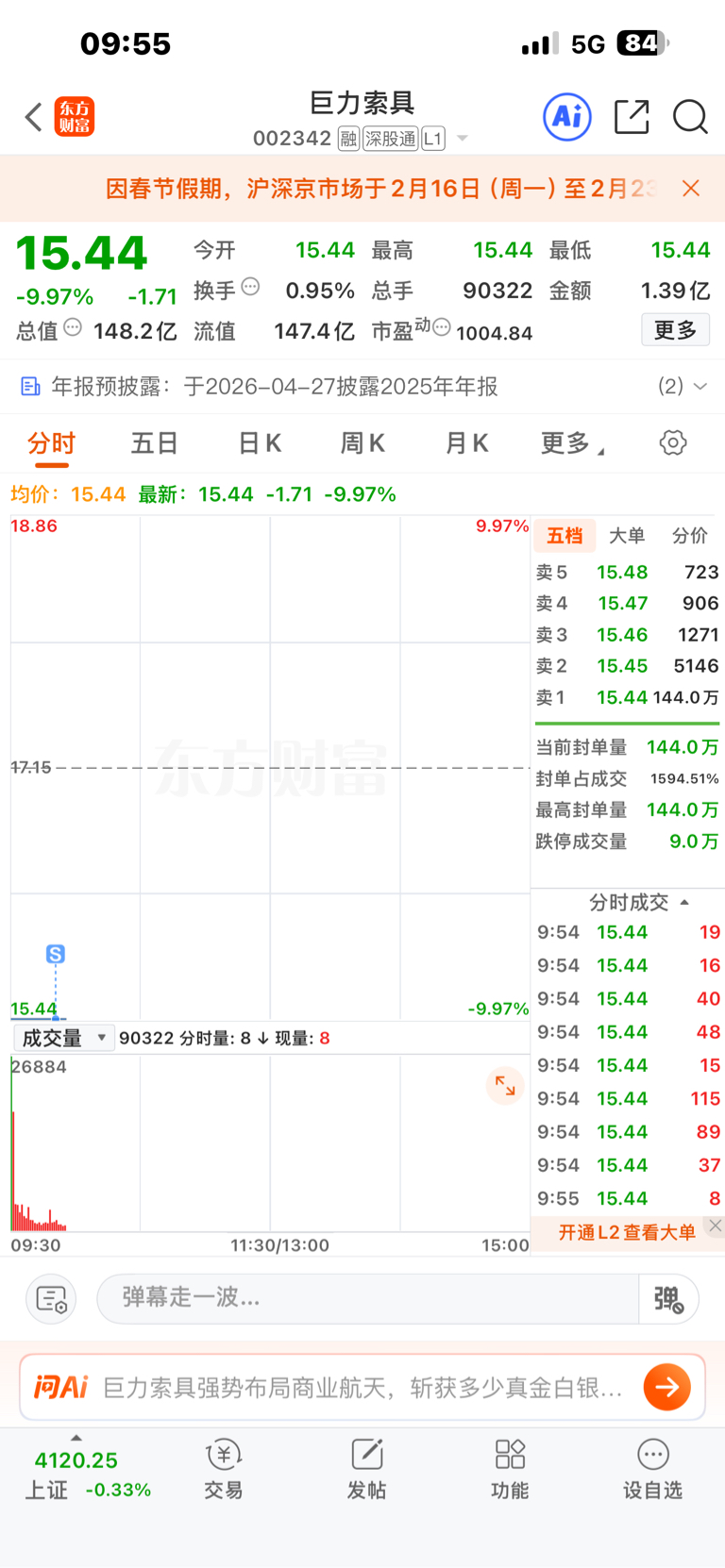Collapse the 分时成交 list arrow
The height and width of the screenshot is (1568, 725).
(x=684, y=903)
